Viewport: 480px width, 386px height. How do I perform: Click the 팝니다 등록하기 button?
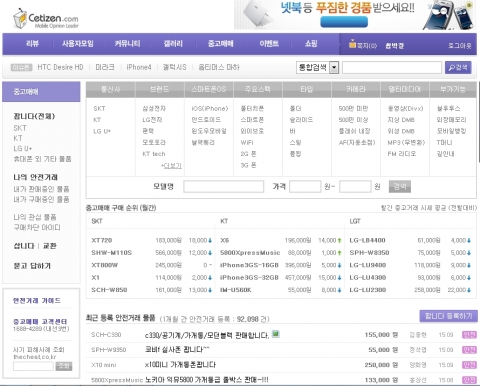[448, 316]
